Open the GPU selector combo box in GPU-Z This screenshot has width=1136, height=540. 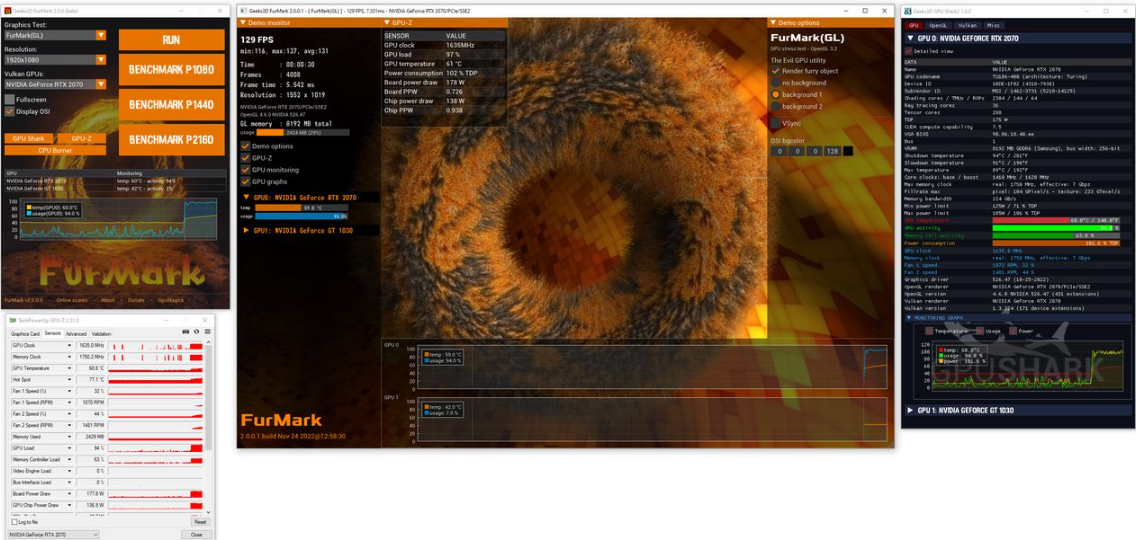tap(54, 534)
